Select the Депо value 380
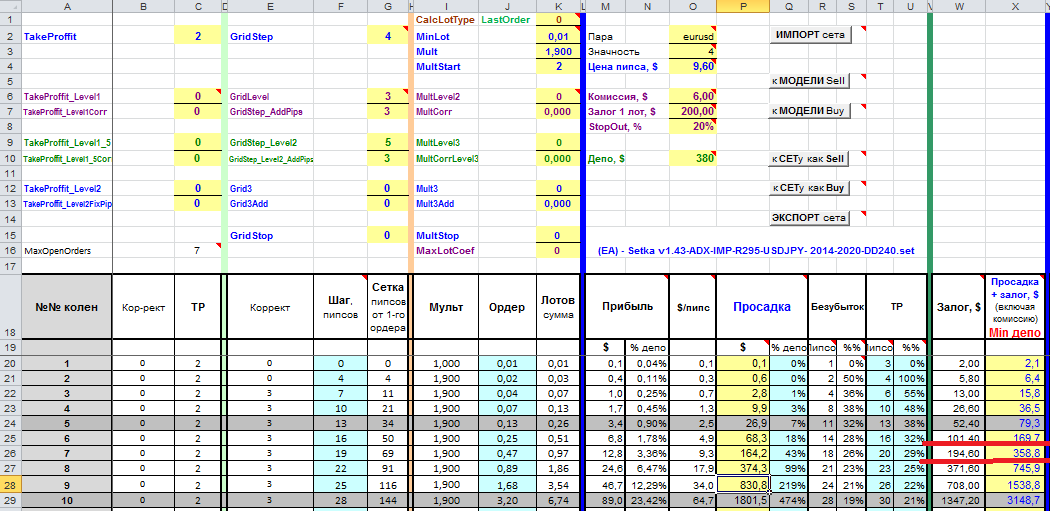 click(x=692, y=159)
